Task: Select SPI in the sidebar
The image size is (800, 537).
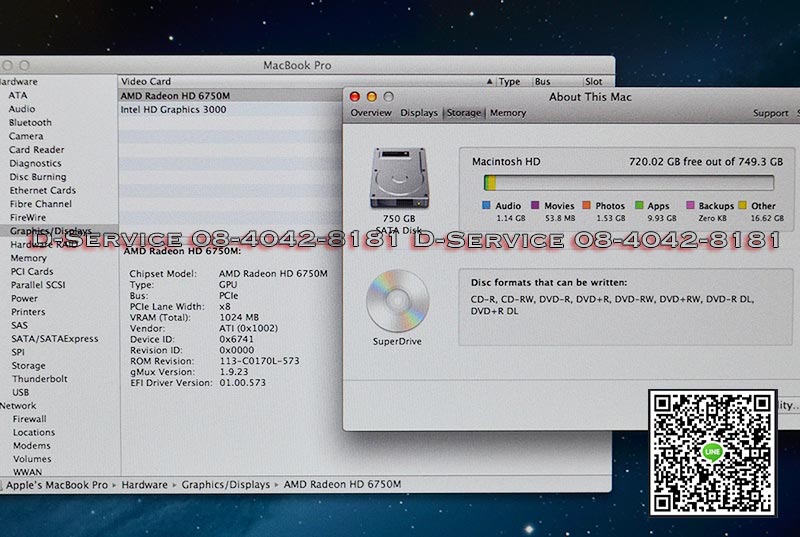Action: (18, 352)
